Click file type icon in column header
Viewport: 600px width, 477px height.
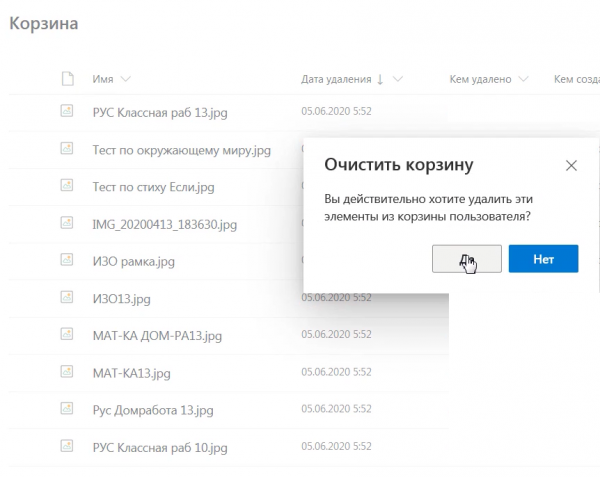67,78
